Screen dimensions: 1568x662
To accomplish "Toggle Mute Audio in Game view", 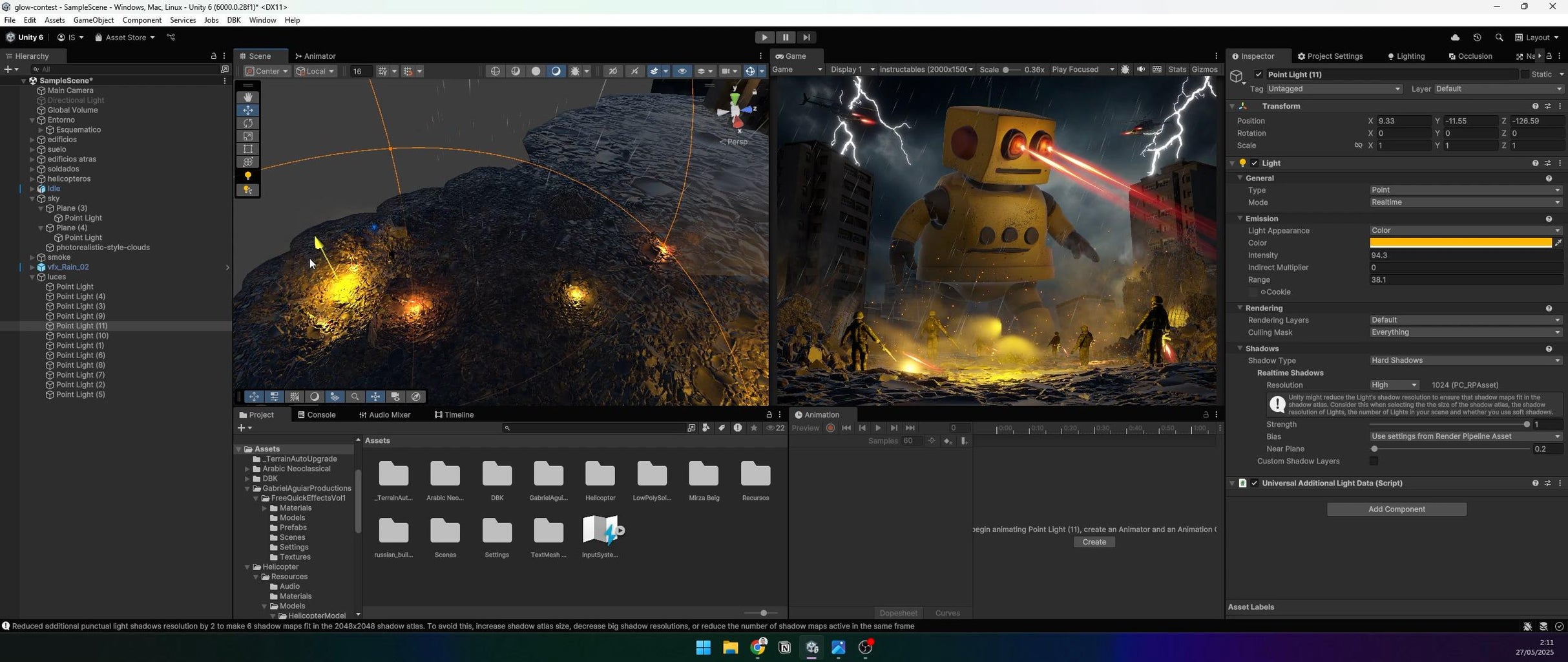I will [x=1141, y=69].
